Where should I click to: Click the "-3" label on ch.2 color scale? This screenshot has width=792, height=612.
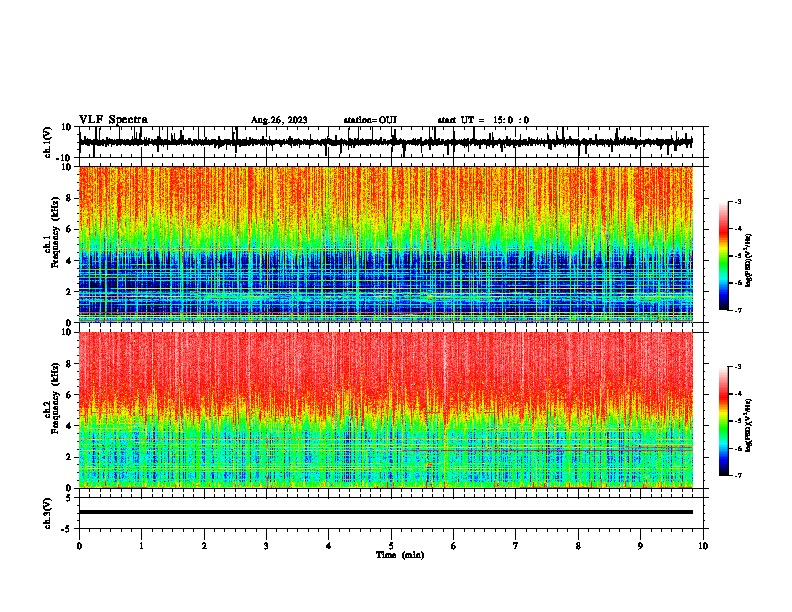click(738, 367)
